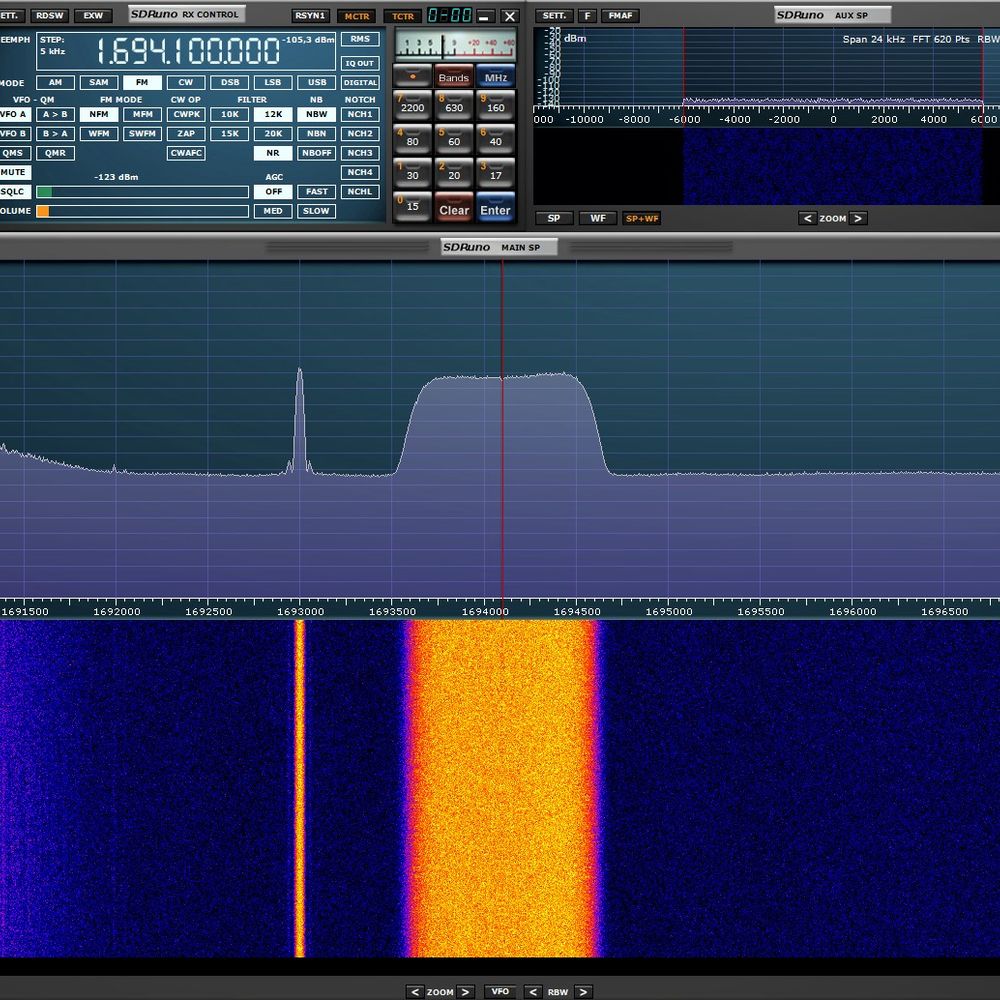Image resolution: width=1000 pixels, height=1000 pixels.
Task: Select the 20 band key
Action: pyautogui.click(x=454, y=173)
